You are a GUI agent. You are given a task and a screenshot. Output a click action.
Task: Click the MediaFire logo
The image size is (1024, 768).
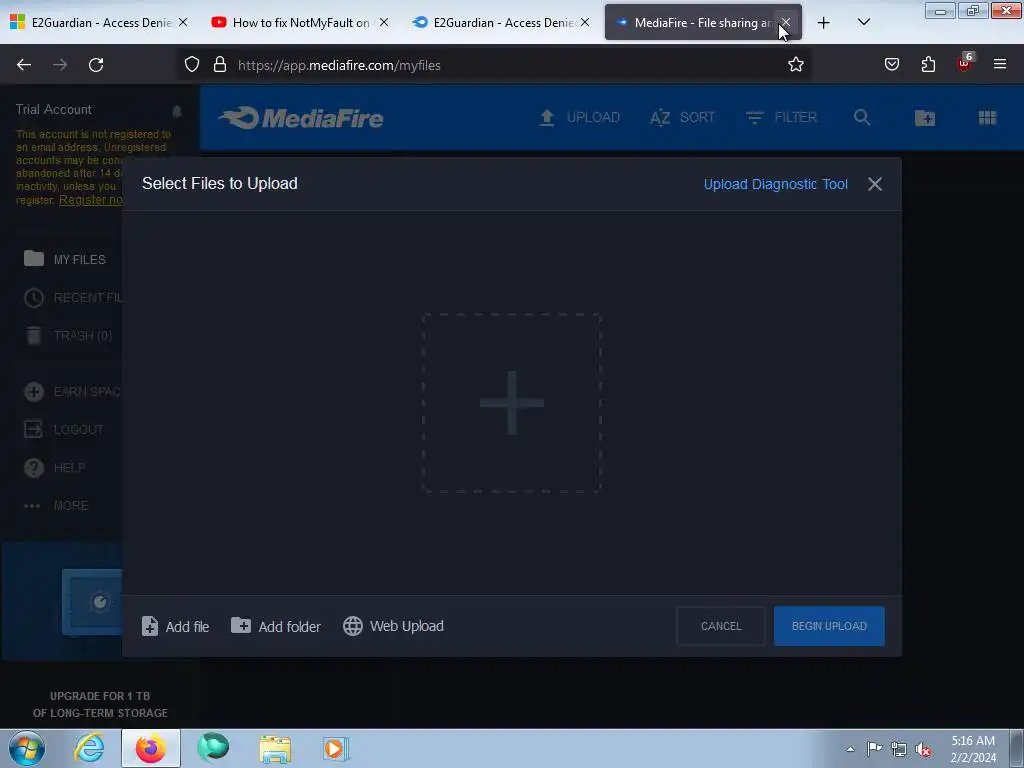(301, 118)
